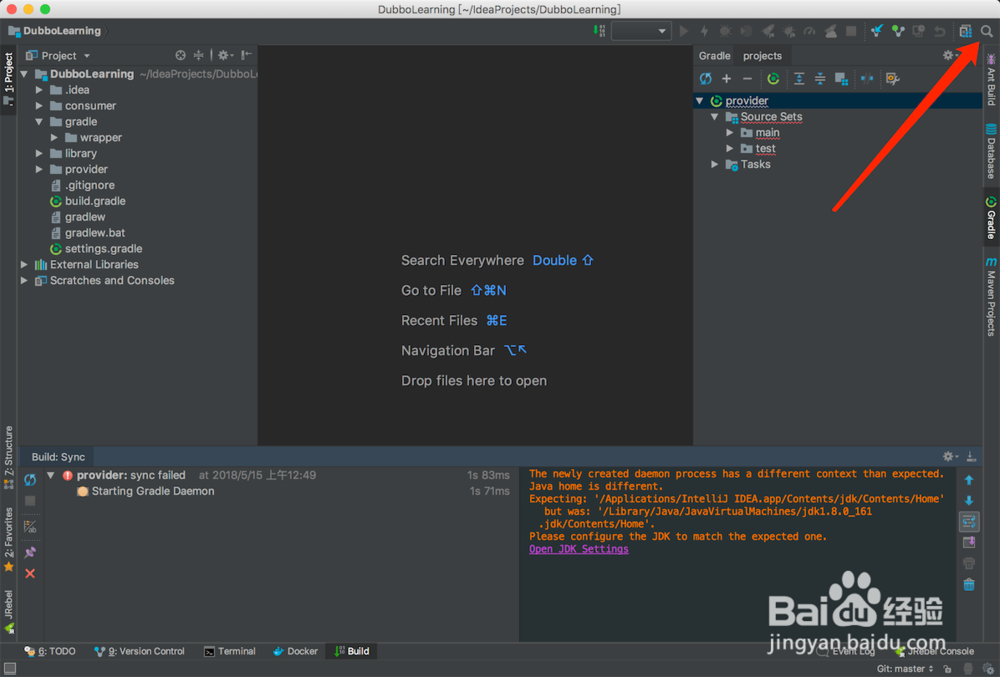
Task: Pin the Build tab
Action: (x=30, y=553)
